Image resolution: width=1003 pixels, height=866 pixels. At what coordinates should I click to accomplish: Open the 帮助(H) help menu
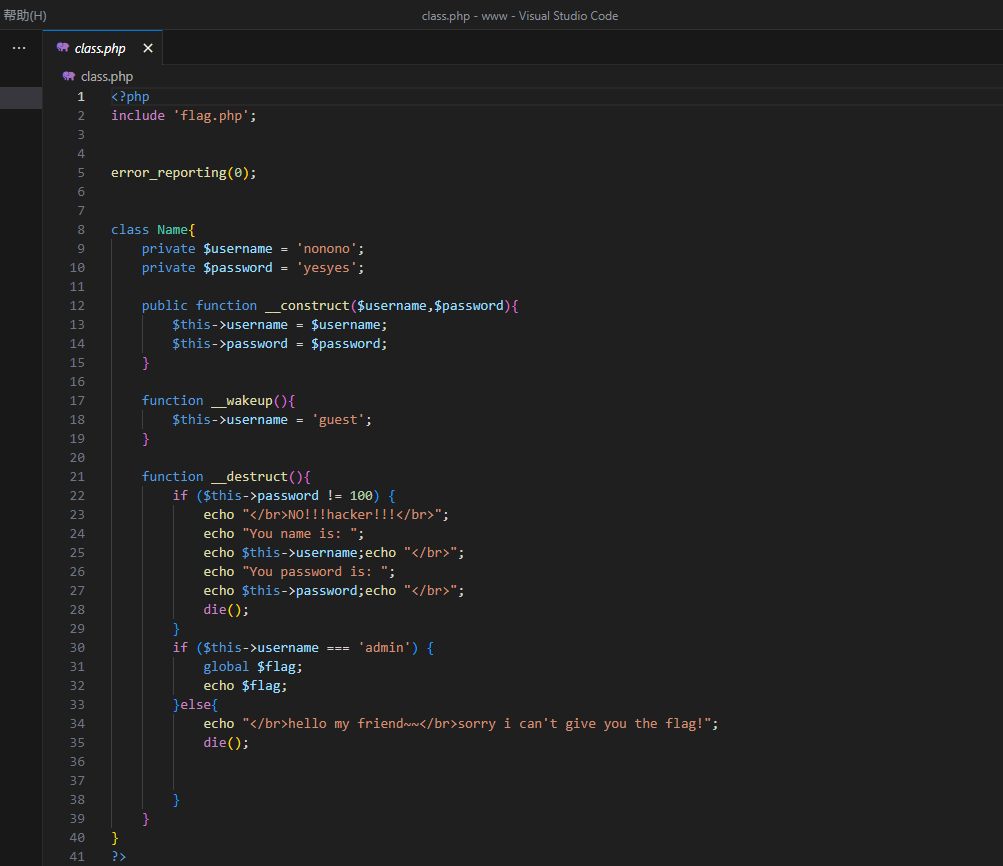pyautogui.click(x=25, y=15)
